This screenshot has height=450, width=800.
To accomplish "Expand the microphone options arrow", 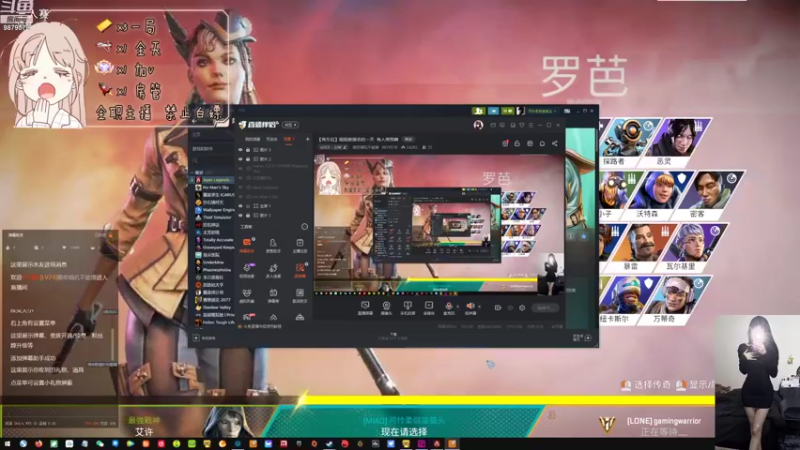I will pos(457,307).
